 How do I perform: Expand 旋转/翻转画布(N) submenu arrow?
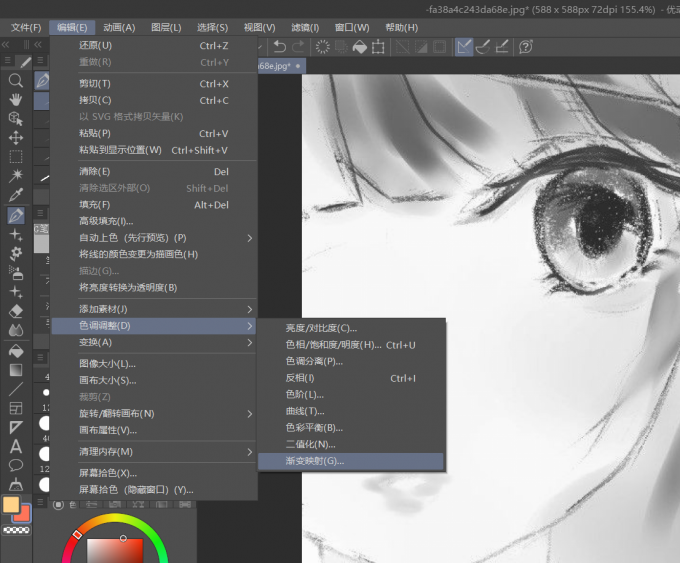[x=249, y=414]
